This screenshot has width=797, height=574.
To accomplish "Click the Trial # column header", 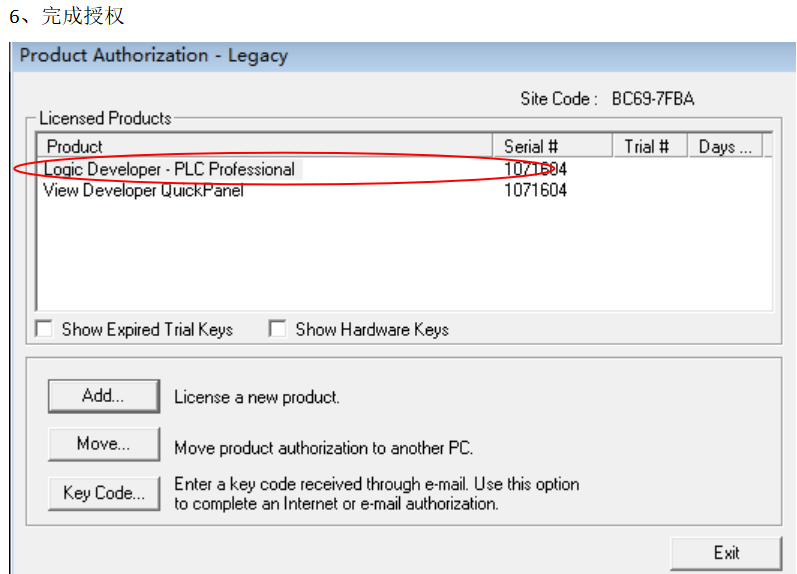I will [x=650, y=147].
